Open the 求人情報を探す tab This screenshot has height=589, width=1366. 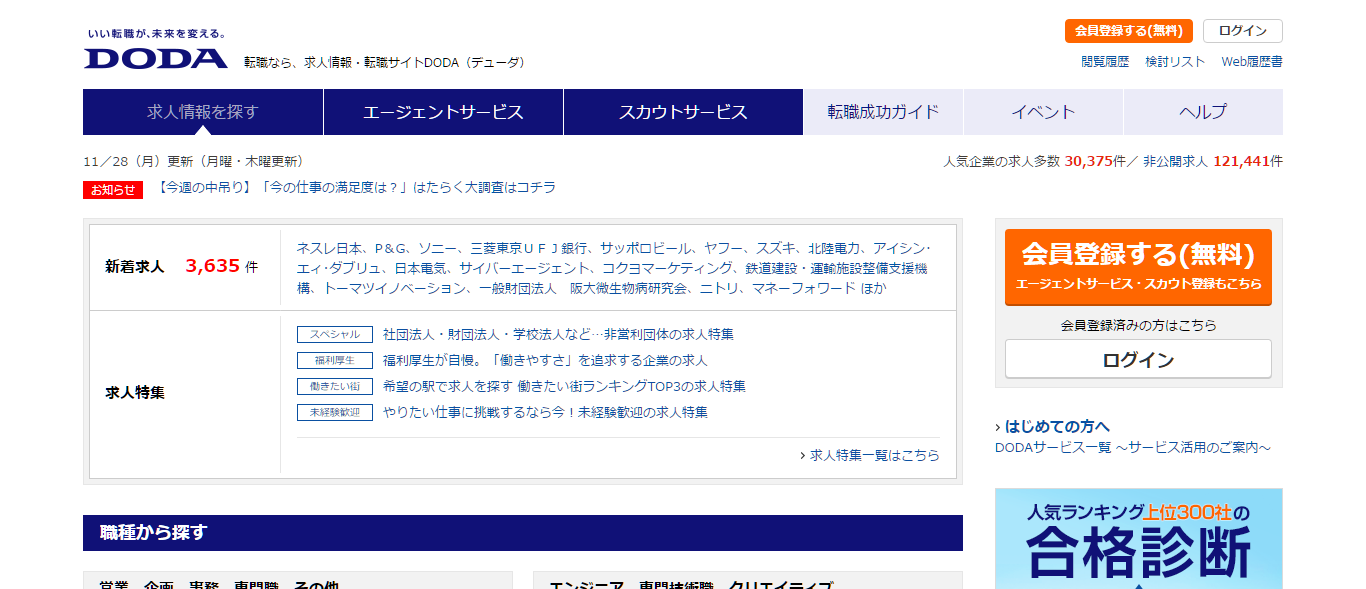pyautogui.click(x=203, y=112)
